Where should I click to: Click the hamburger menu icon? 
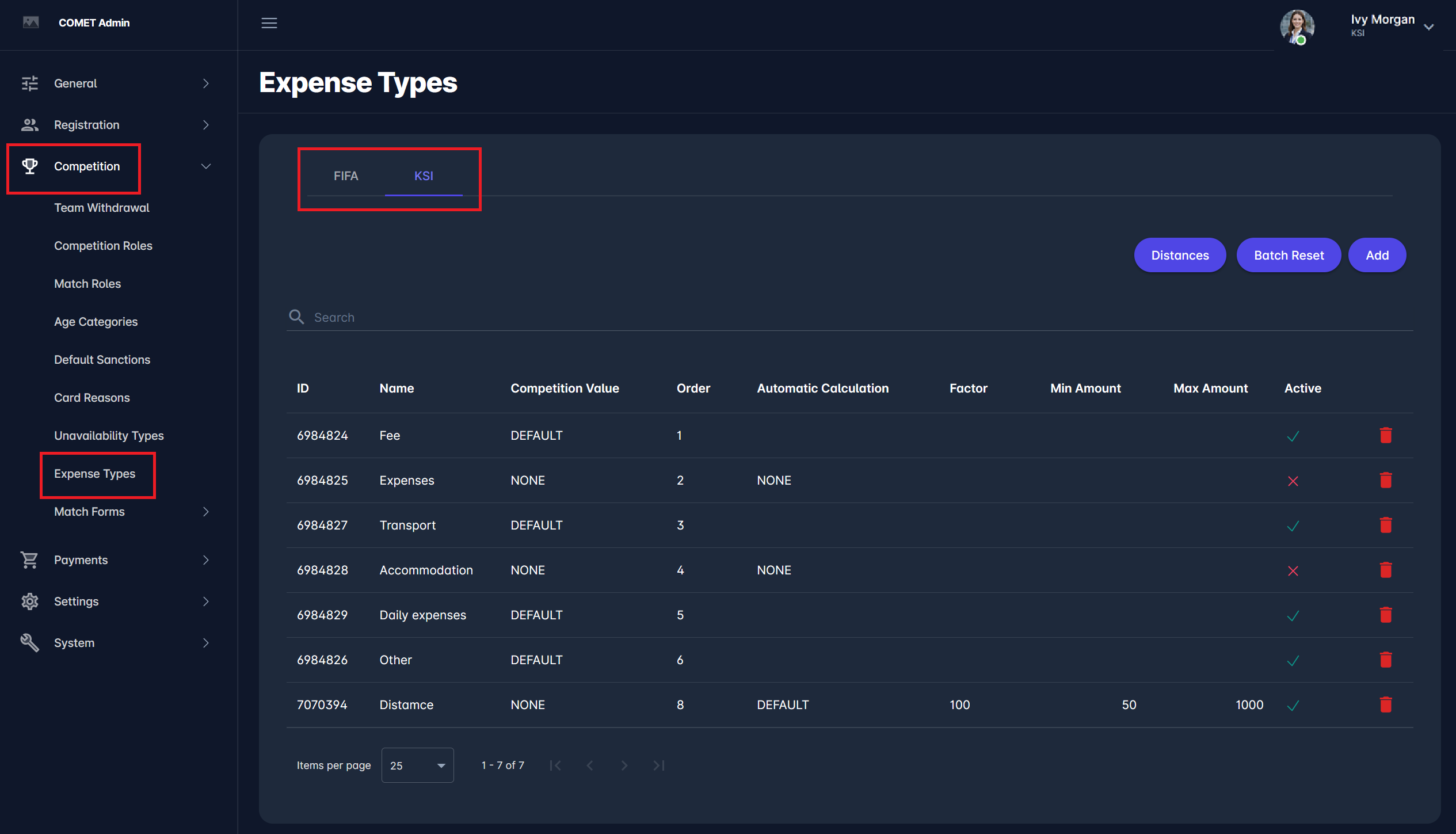[x=269, y=23]
